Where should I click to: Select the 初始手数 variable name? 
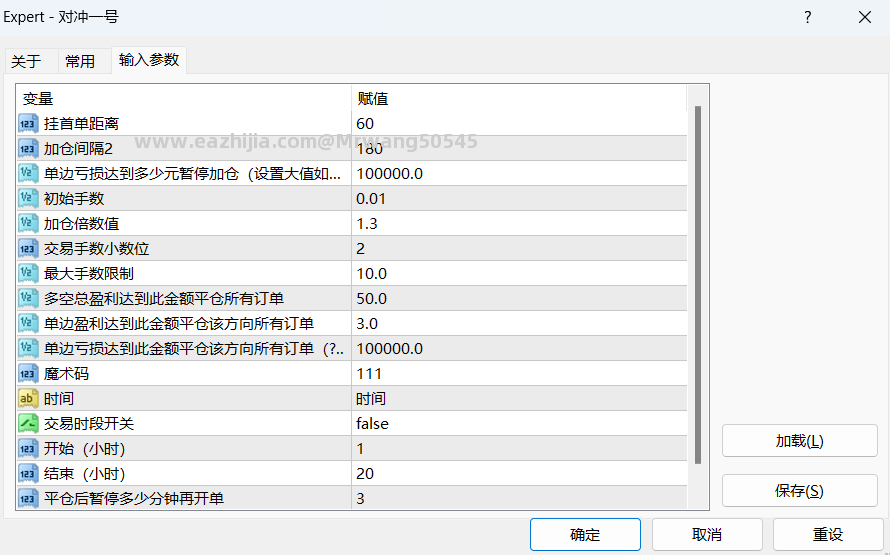point(74,199)
